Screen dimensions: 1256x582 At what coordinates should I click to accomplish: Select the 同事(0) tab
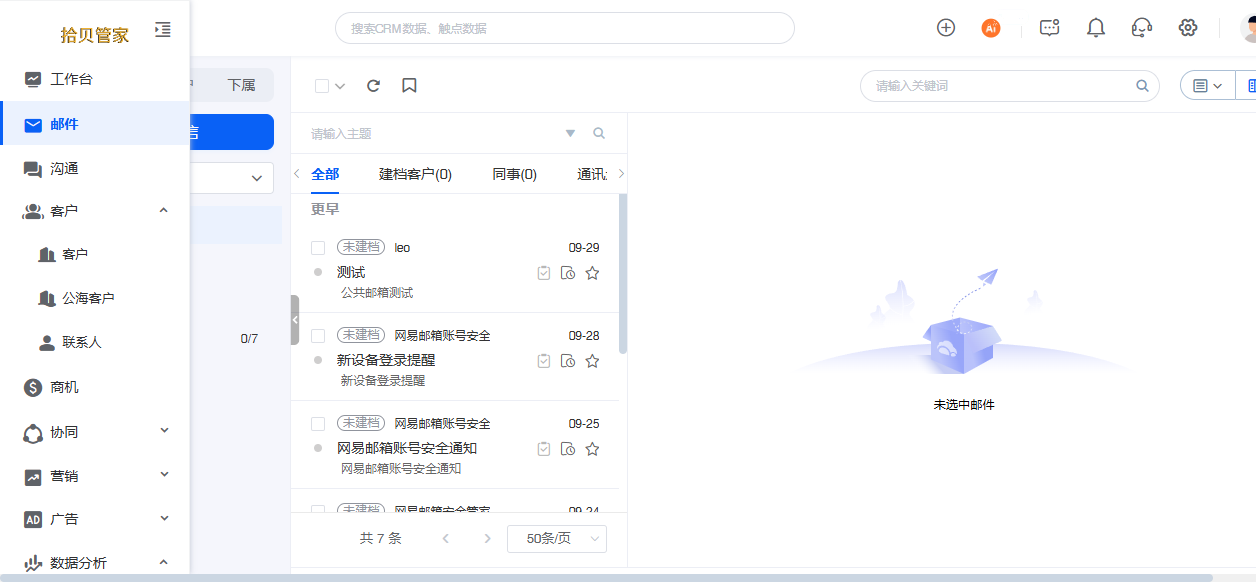[x=514, y=174]
